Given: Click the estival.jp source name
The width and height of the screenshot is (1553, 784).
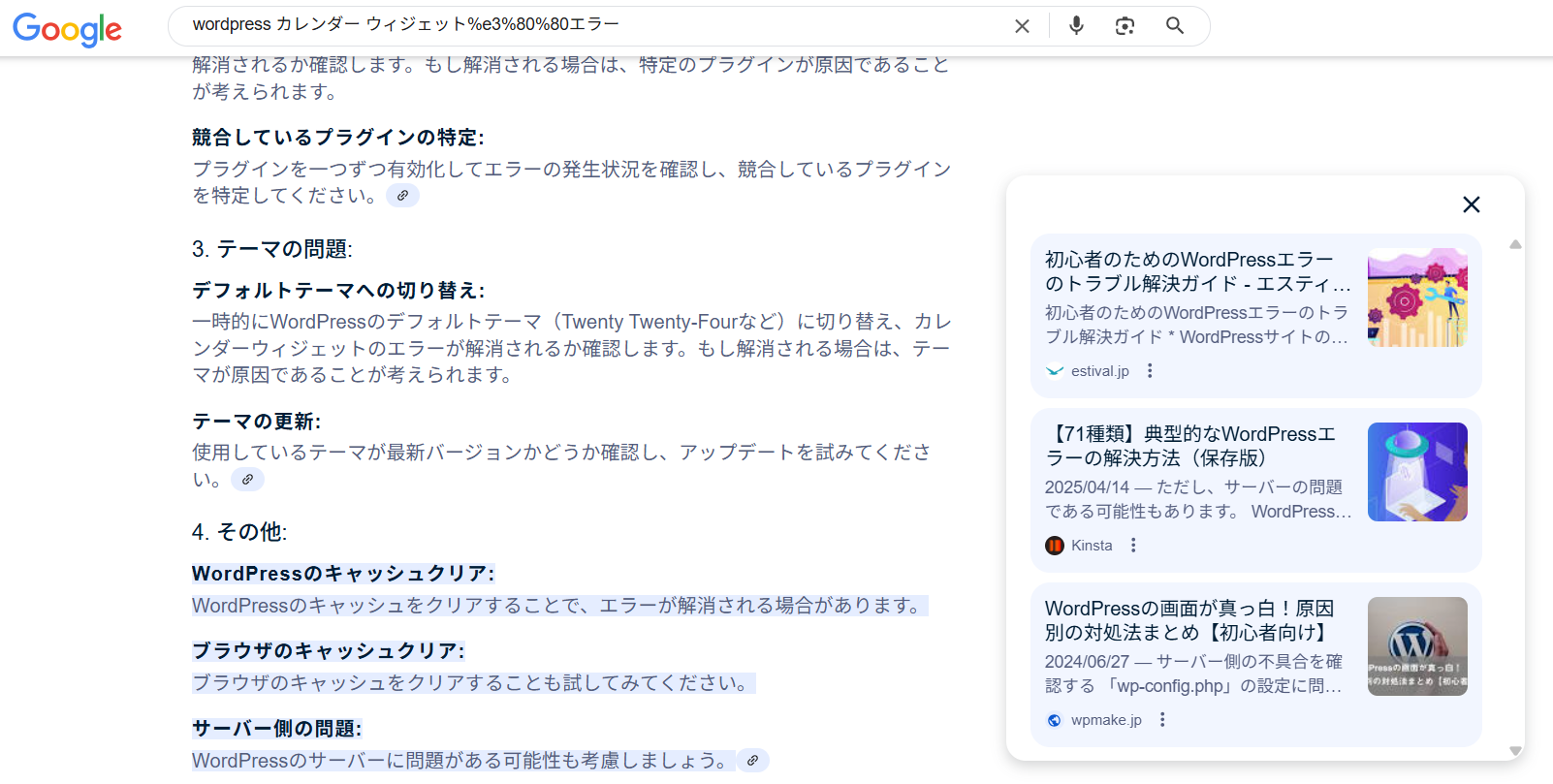Looking at the screenshot, I should click(1100, 371).
